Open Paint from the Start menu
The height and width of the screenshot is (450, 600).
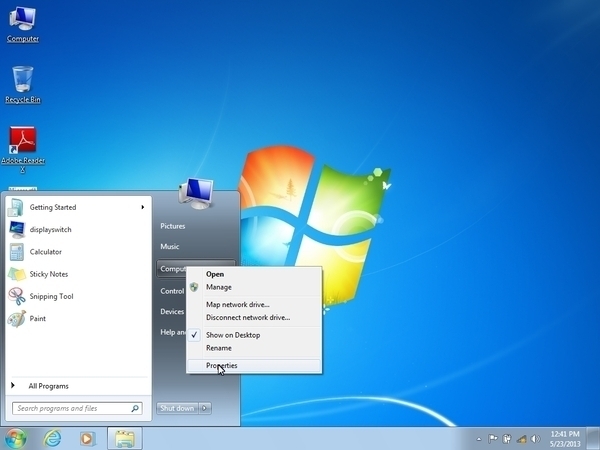[37, 318]
